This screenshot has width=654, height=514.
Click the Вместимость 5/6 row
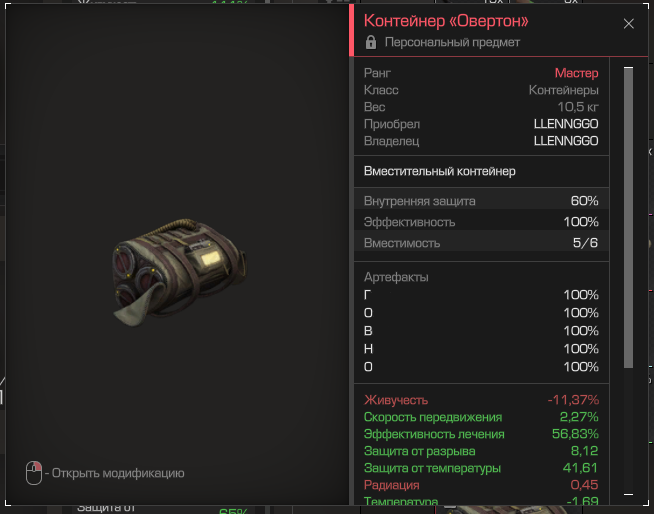click(x=481, y=242)
